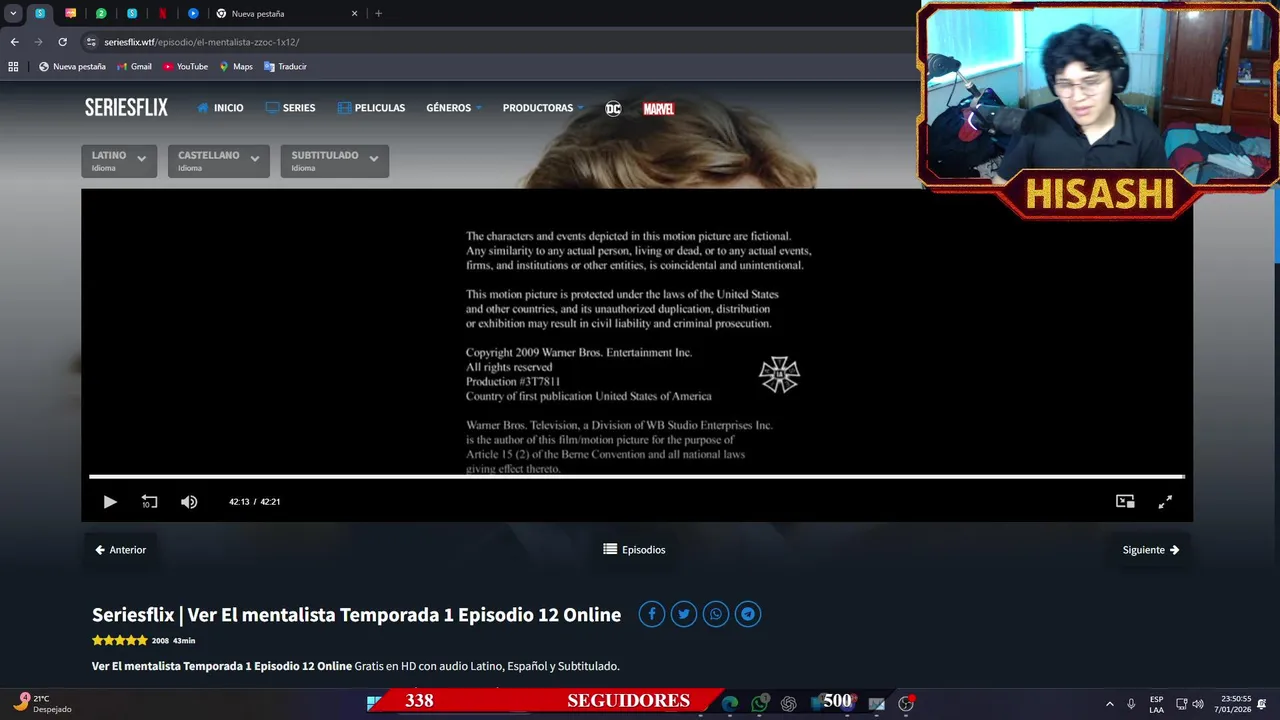The image size is (1280, 720).
Task: Switch to the green WhatsApp tab
Action: point(101,14)
